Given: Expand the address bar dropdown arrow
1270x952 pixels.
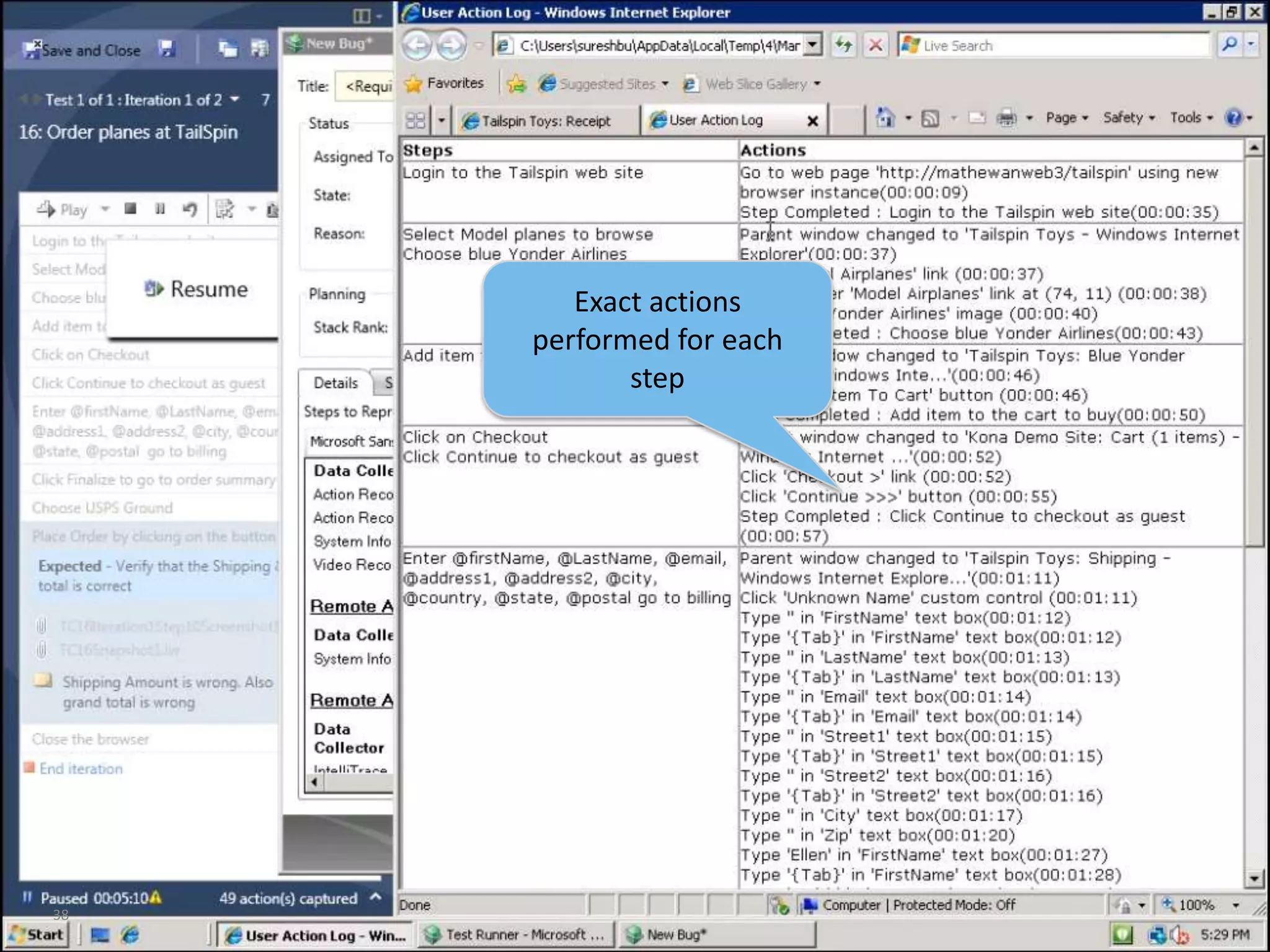Looking at the screenshot, I should 813,45.
